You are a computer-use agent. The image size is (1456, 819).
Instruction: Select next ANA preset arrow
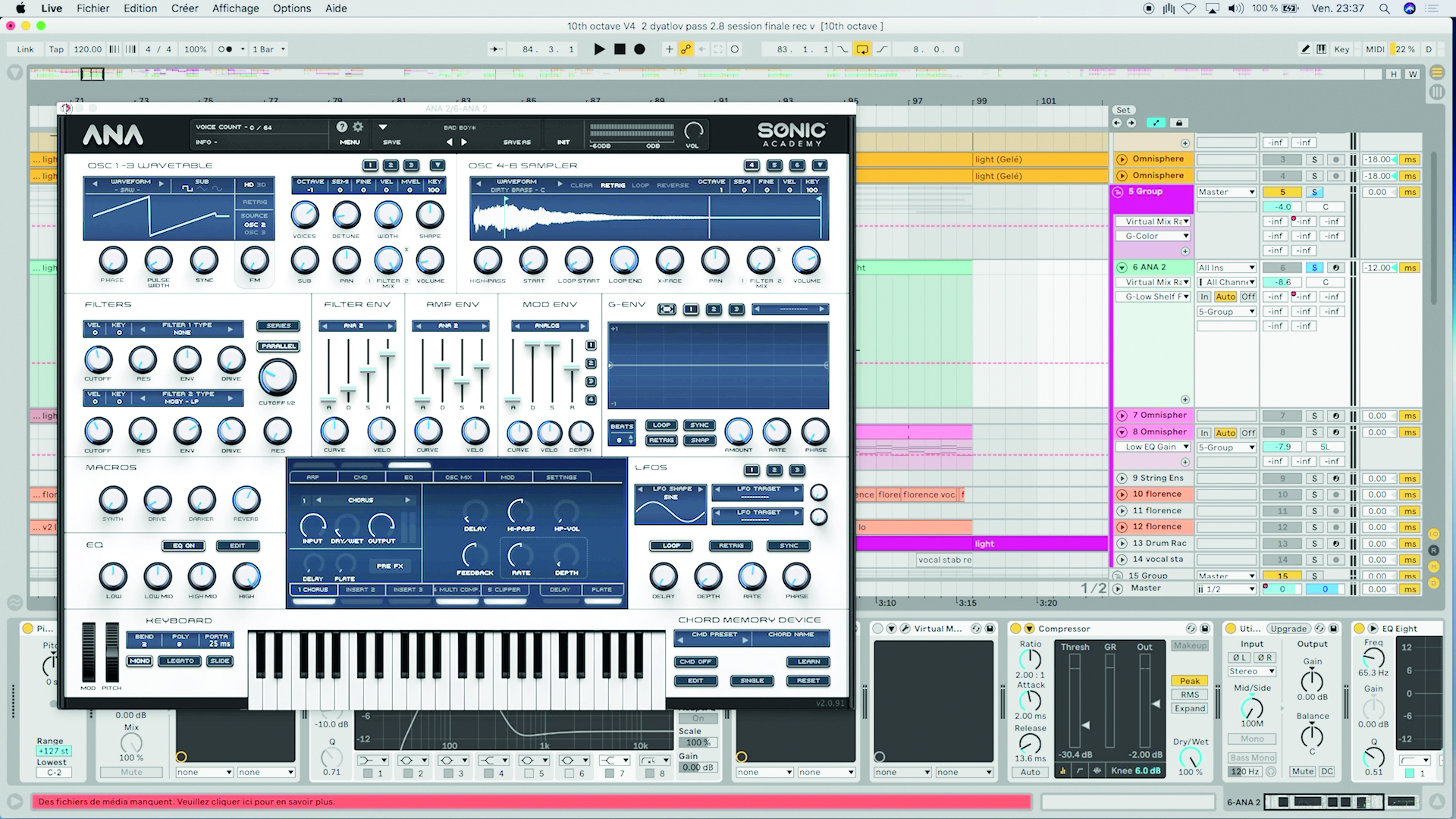(464, 142)
